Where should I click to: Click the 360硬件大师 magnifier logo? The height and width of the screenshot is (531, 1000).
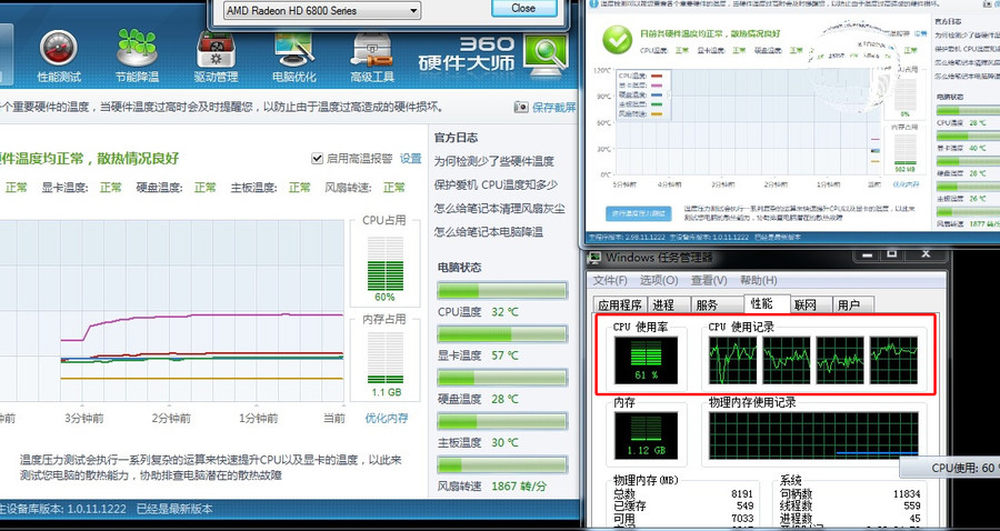(x=545, y=56)
